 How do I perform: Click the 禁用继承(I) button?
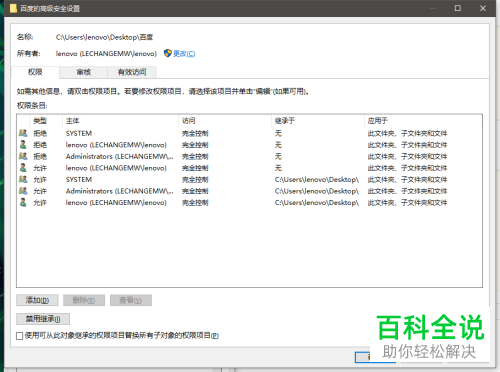[x=43, y=319]
